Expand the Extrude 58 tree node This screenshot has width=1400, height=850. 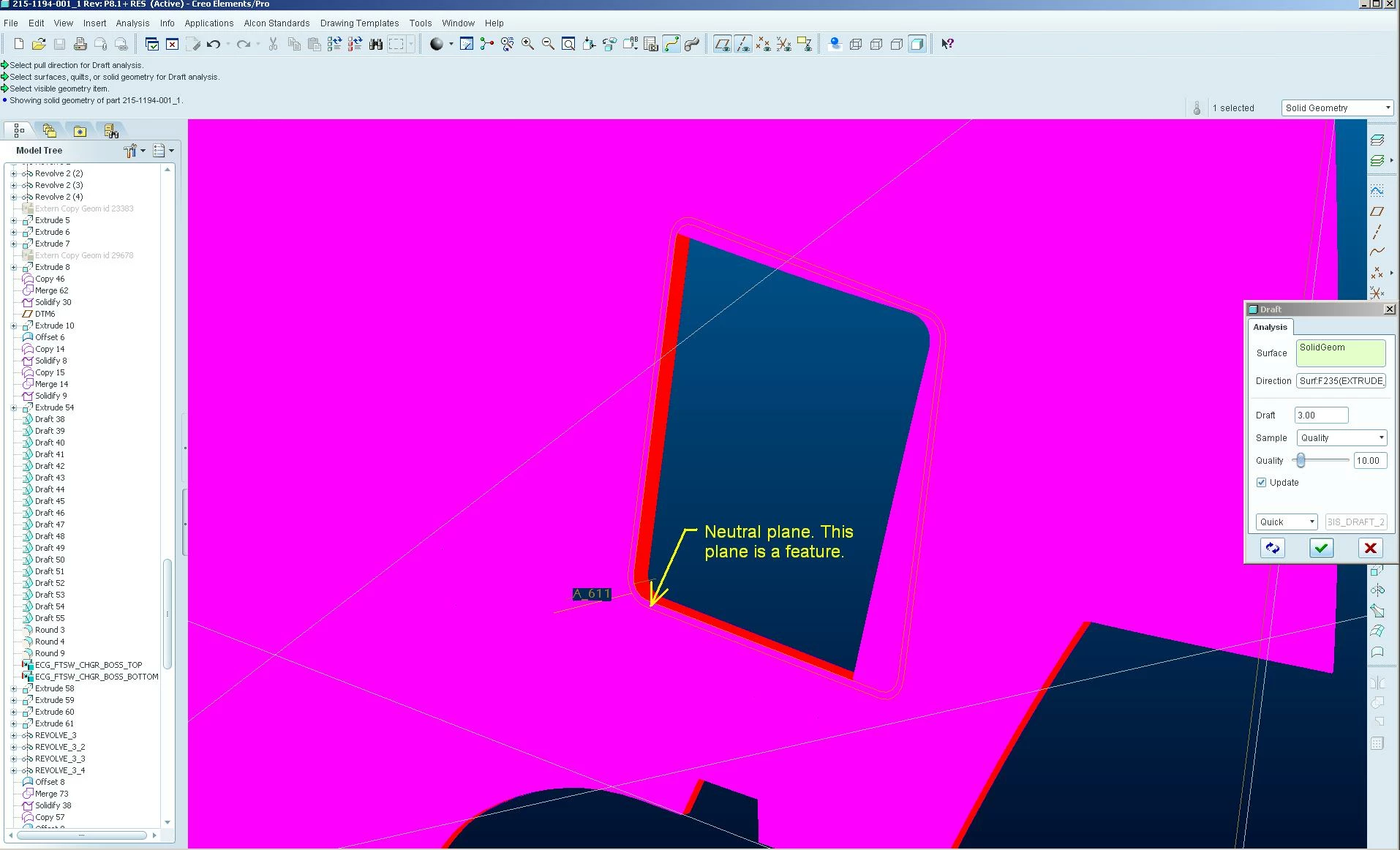tap(14, 688)
